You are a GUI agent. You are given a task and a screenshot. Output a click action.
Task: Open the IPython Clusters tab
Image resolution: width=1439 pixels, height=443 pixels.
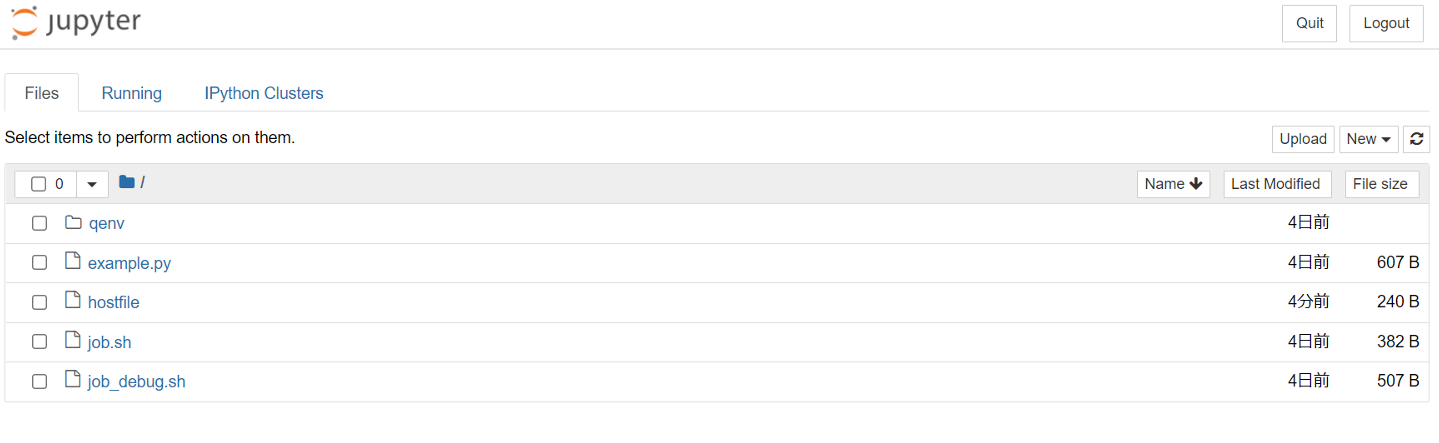tap(264, 93)
